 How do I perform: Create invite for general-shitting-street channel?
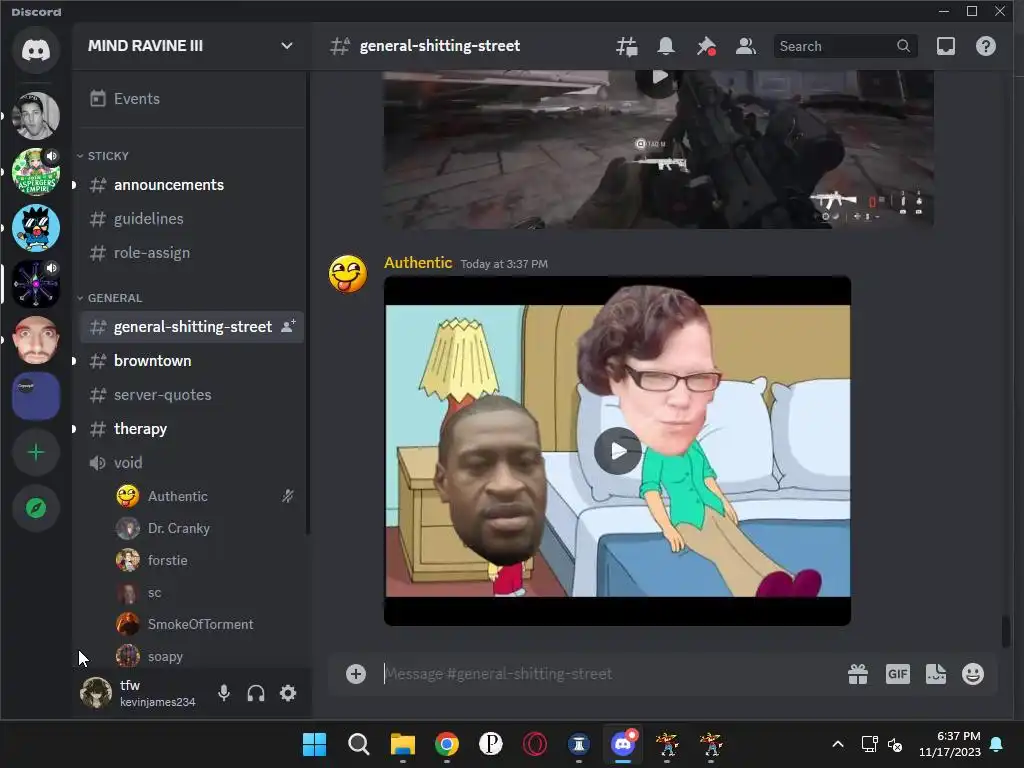288,326
